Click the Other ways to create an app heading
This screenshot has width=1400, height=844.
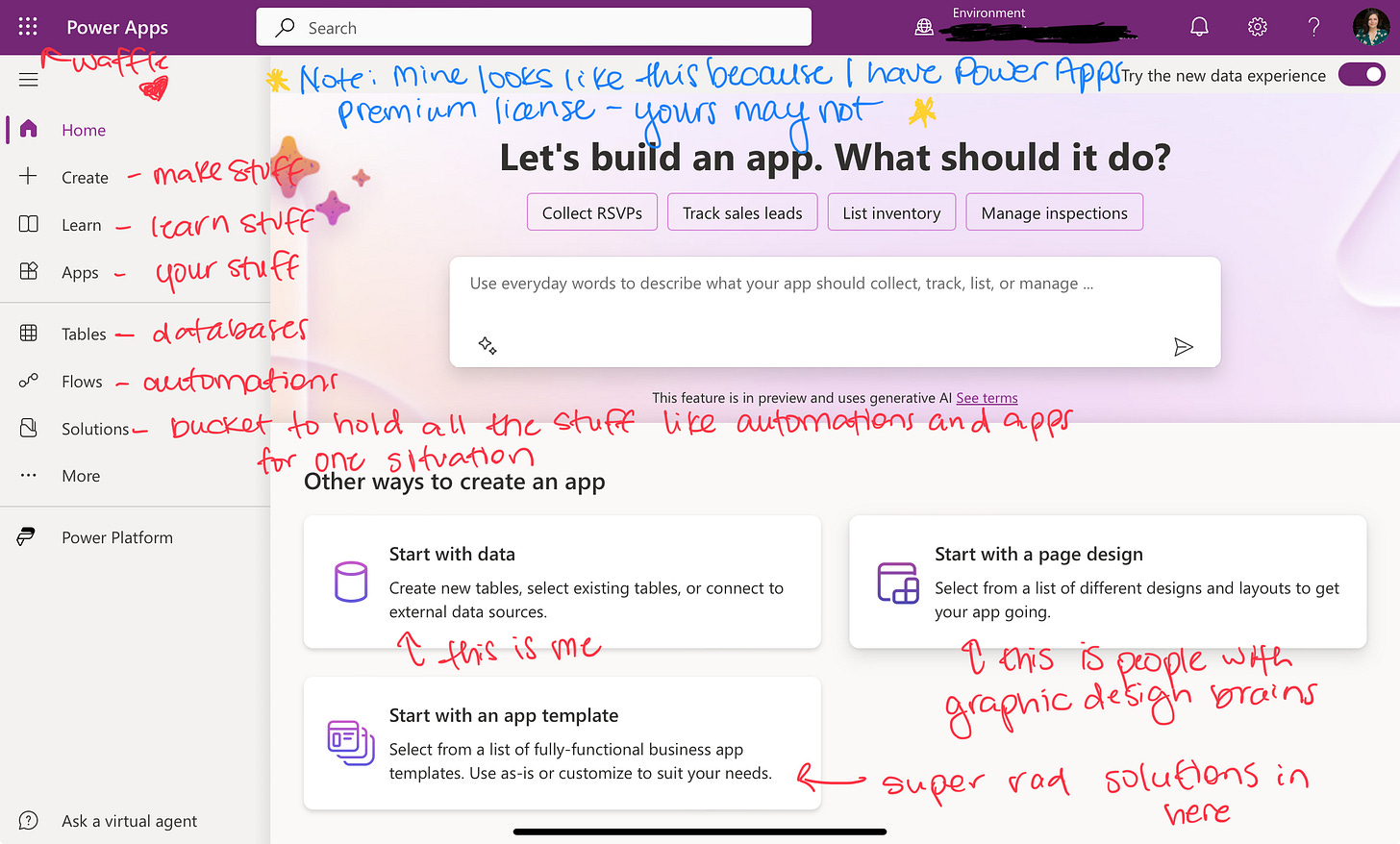click(x=454, y=482)
